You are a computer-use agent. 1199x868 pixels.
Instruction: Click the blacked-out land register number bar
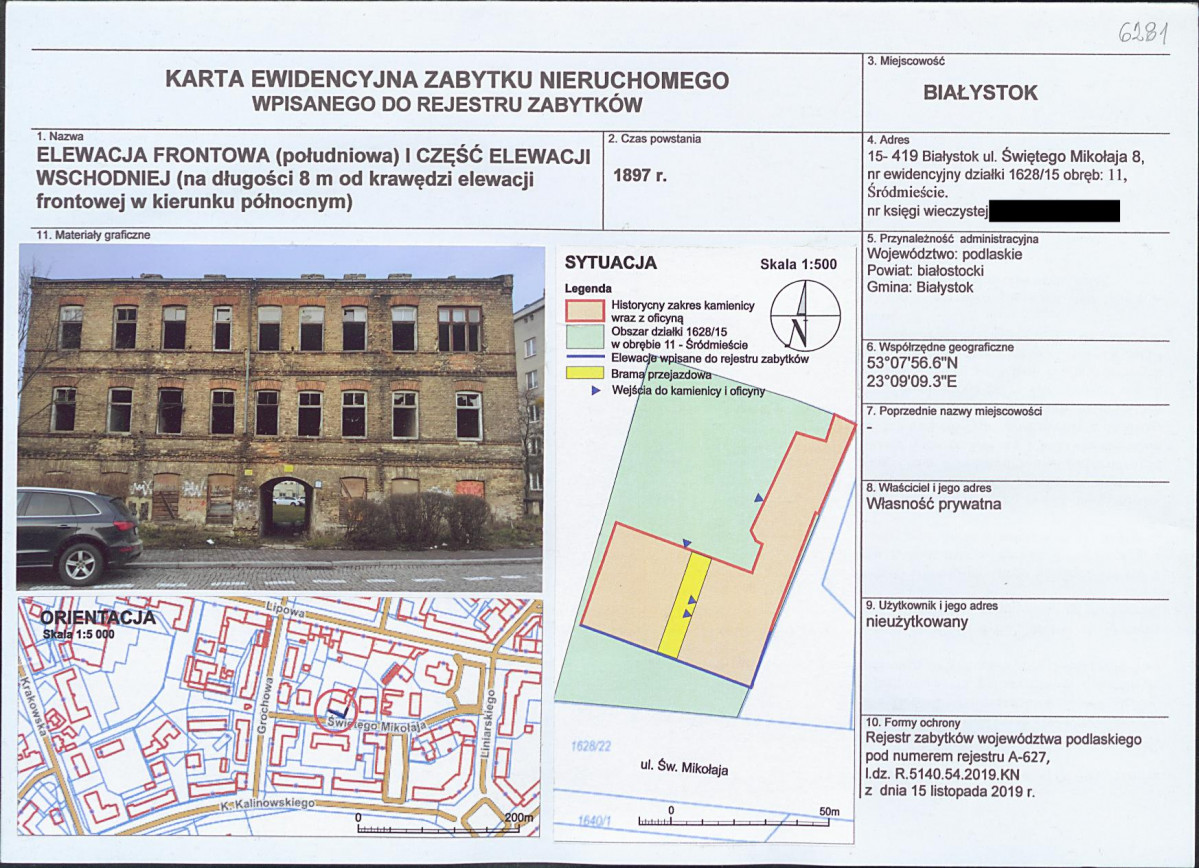point(1053,211)
